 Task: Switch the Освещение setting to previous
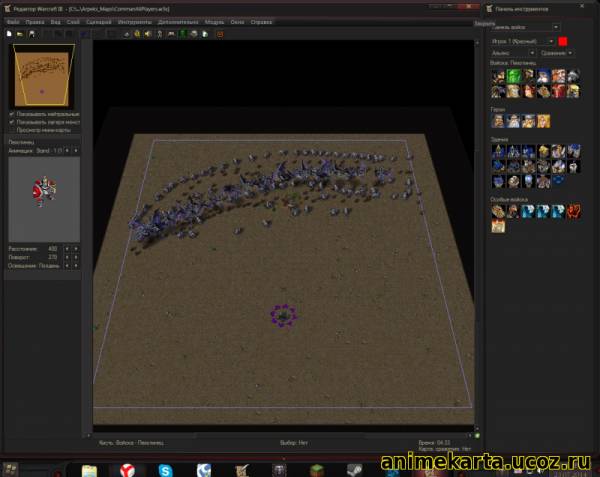67,265
